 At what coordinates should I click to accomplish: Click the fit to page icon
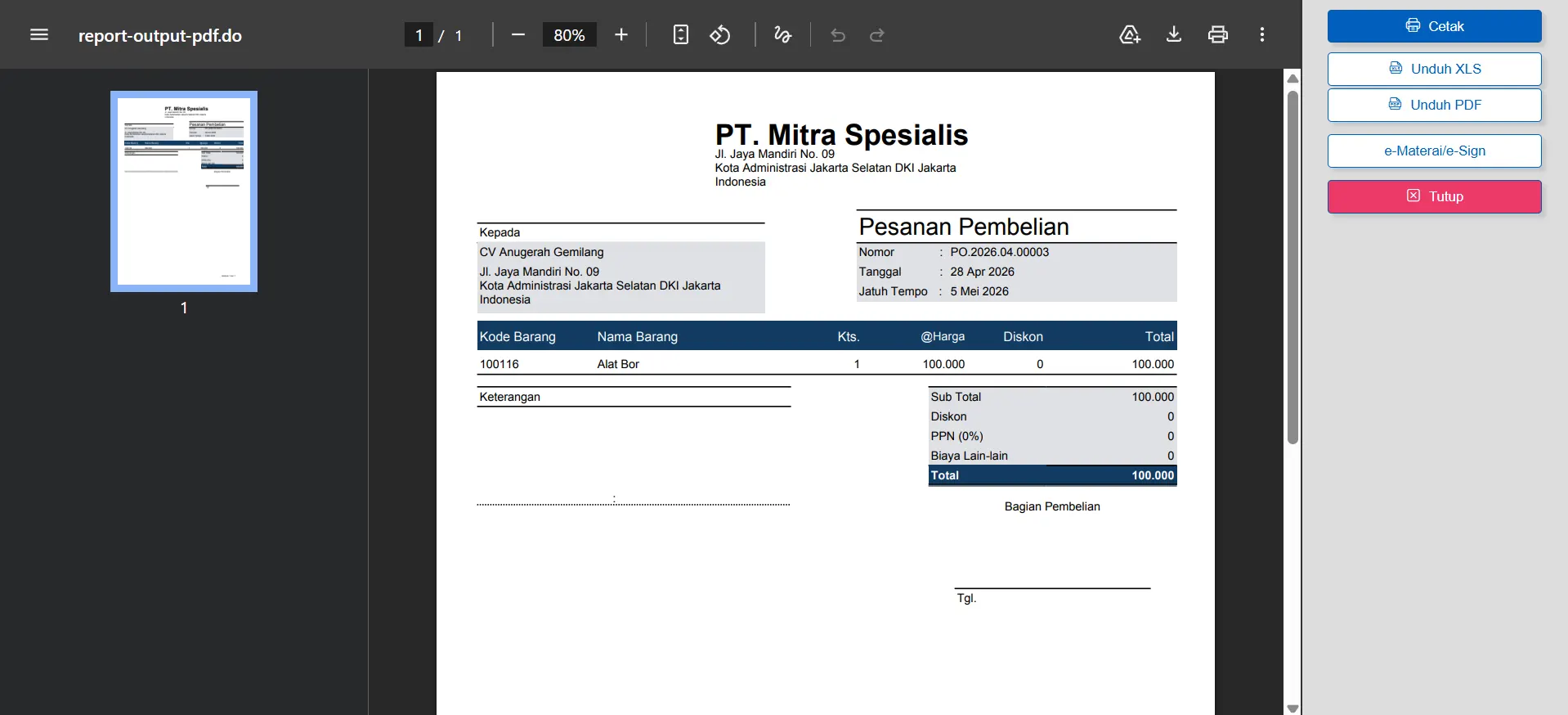point(680,34)
